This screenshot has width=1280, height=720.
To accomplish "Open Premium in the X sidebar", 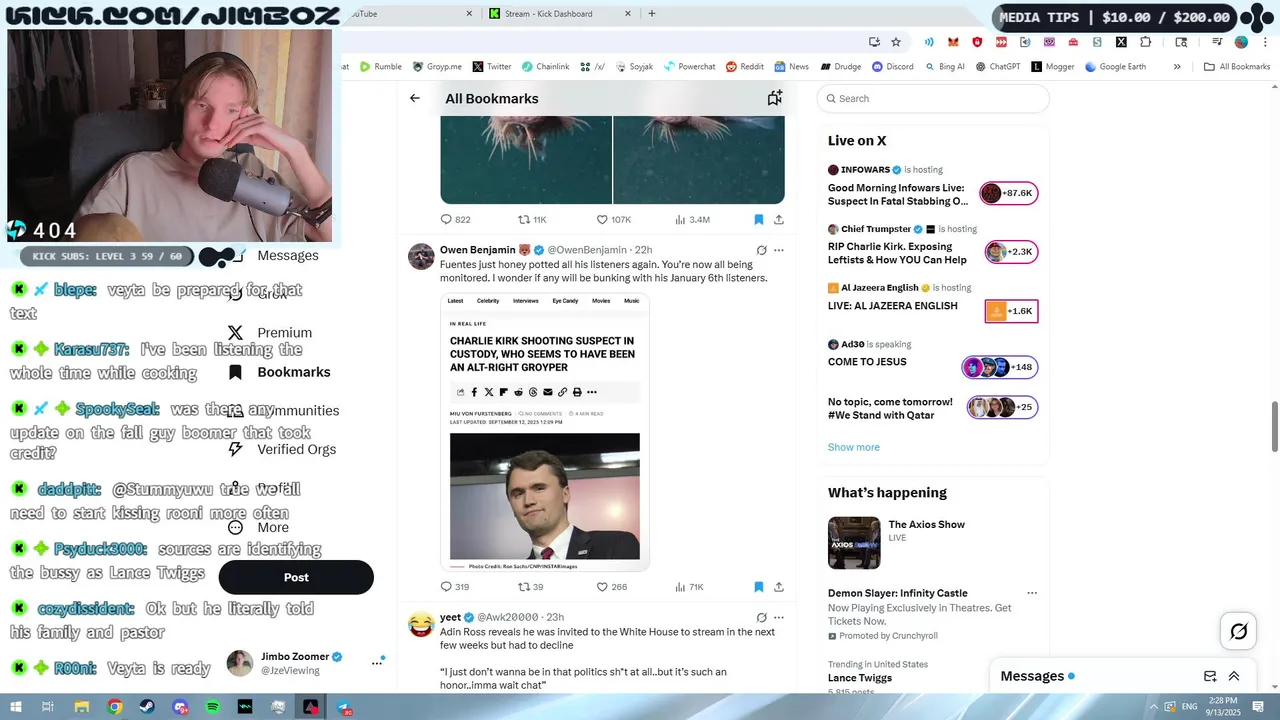I will click(x=271, y=333).
